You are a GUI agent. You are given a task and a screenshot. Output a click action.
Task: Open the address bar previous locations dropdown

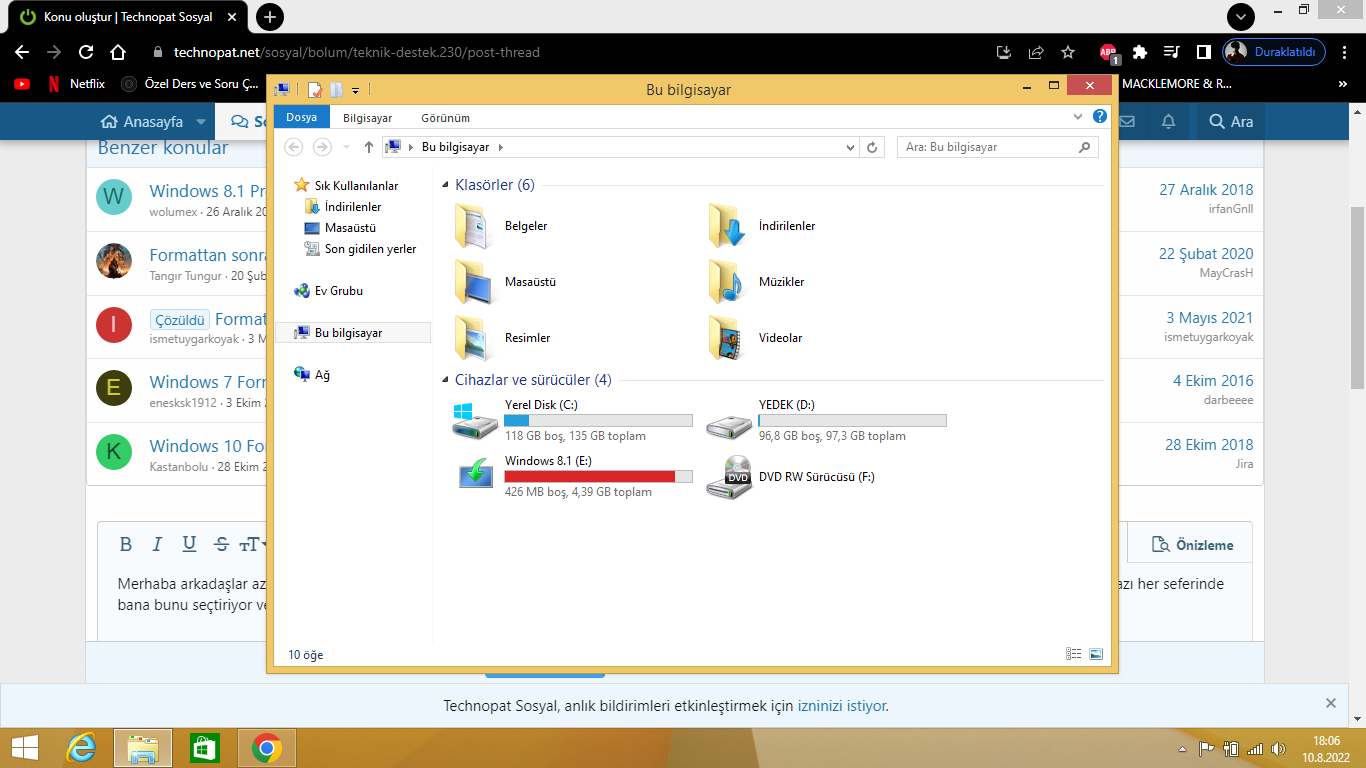click(851, 147)
